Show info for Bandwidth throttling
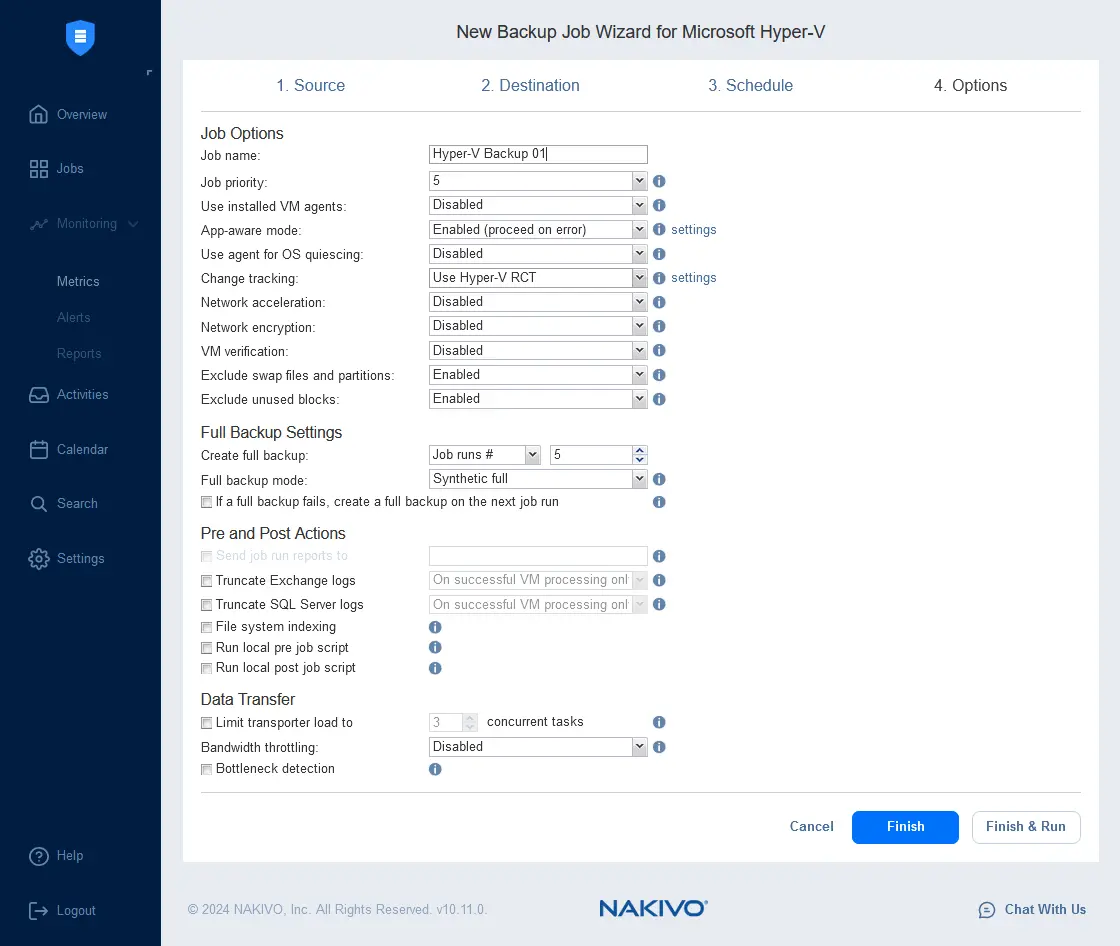The width and height of the screenshot is (1120, 946). [x=659, y=747]
